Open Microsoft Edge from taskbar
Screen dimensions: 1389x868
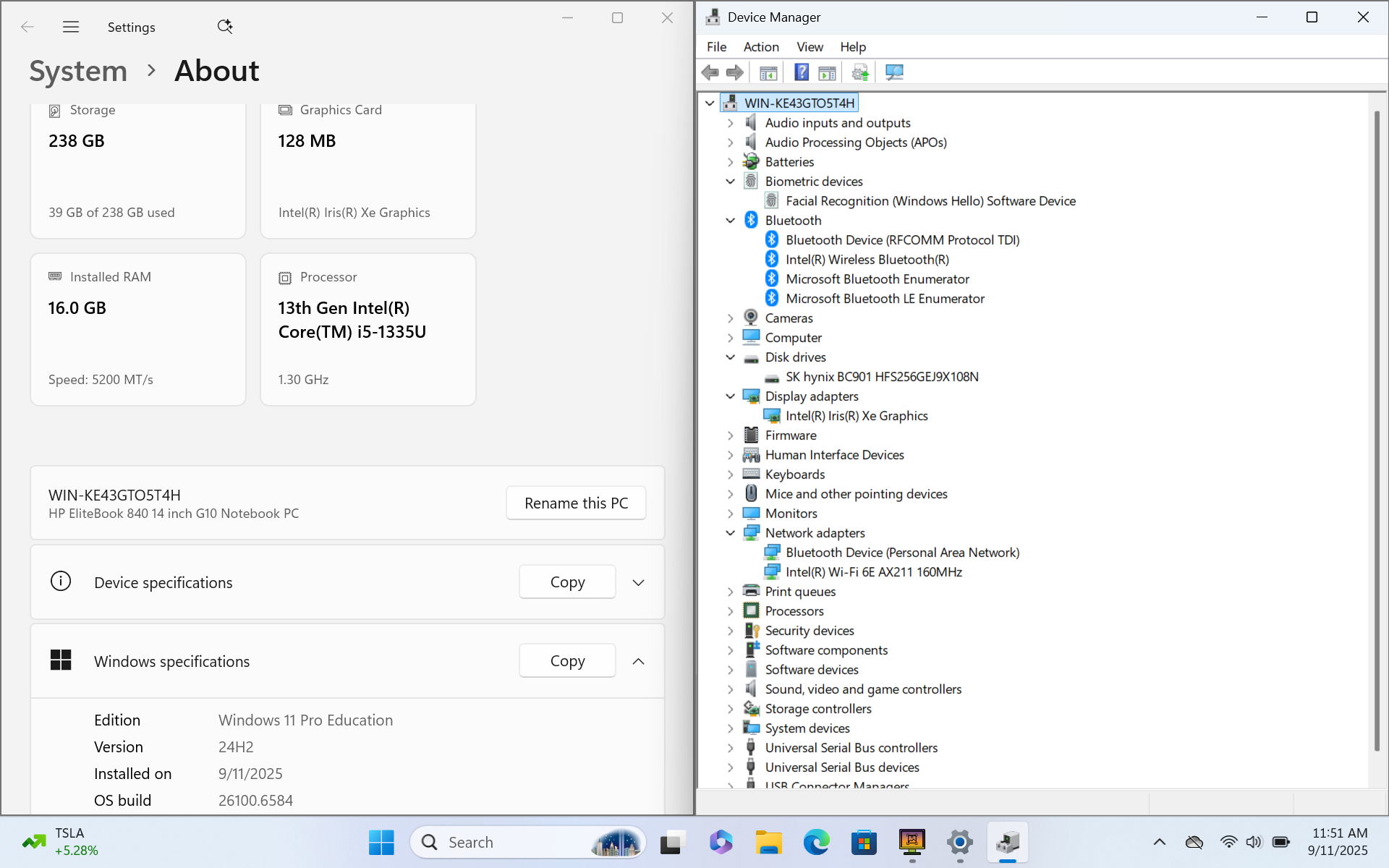point(816,842)
